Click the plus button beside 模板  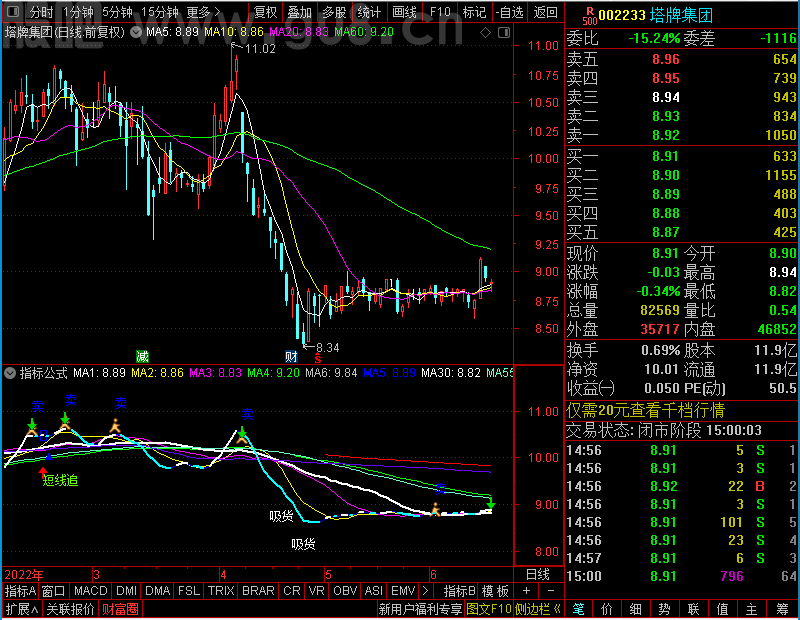pos(526,591)
